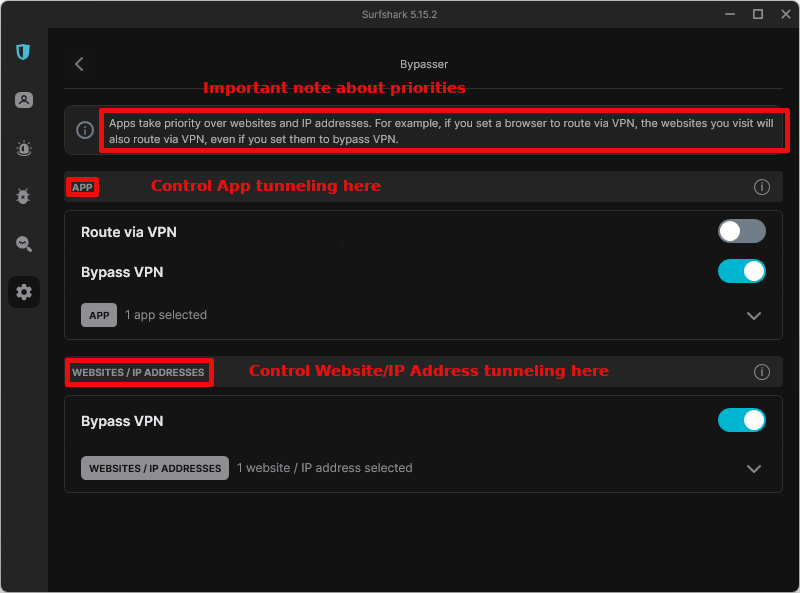Click the Route via VPN label
The width and height of the screenshot is (800, 593).
tap(129, 232)
